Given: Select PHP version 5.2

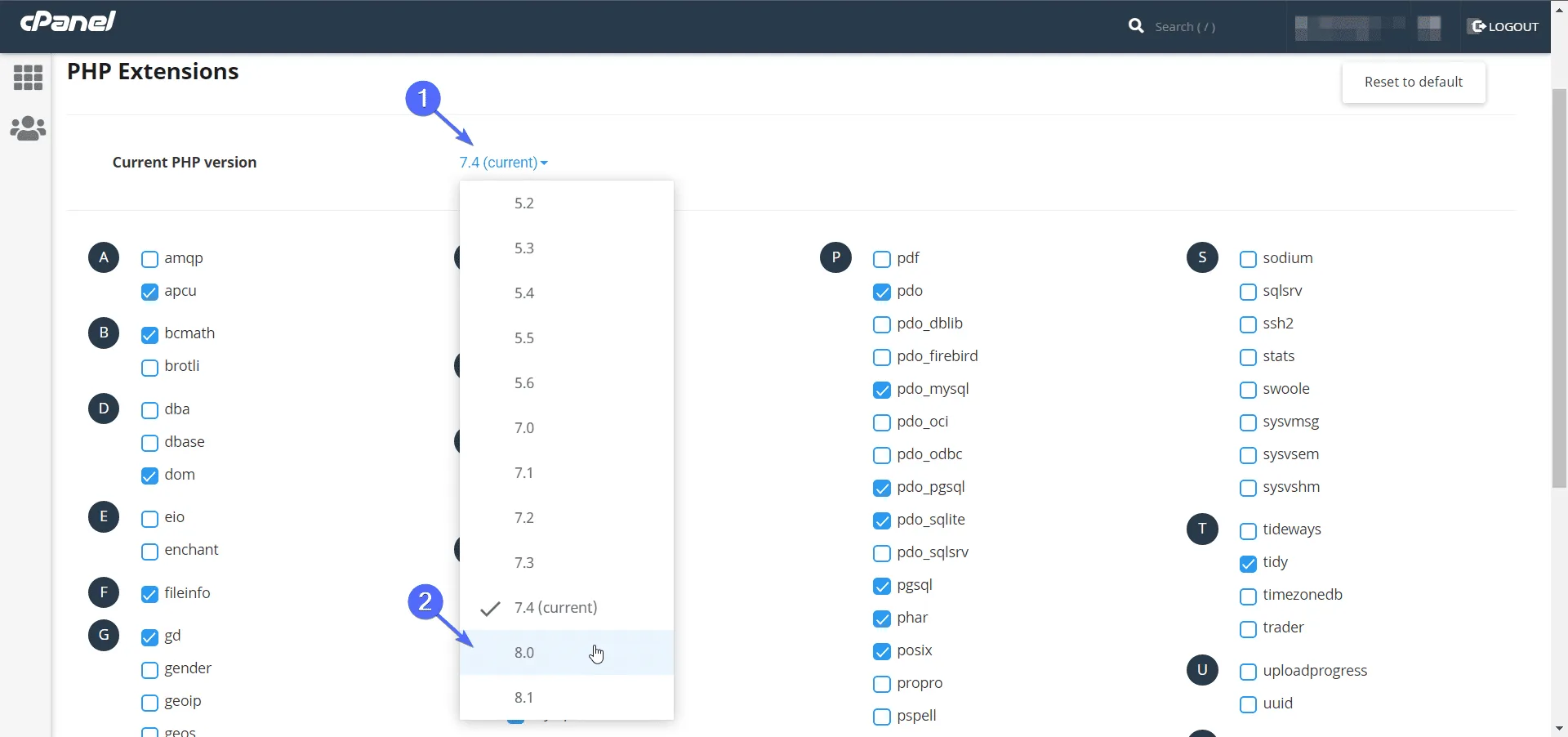Looking at the screenshot, I should (567, 203).
